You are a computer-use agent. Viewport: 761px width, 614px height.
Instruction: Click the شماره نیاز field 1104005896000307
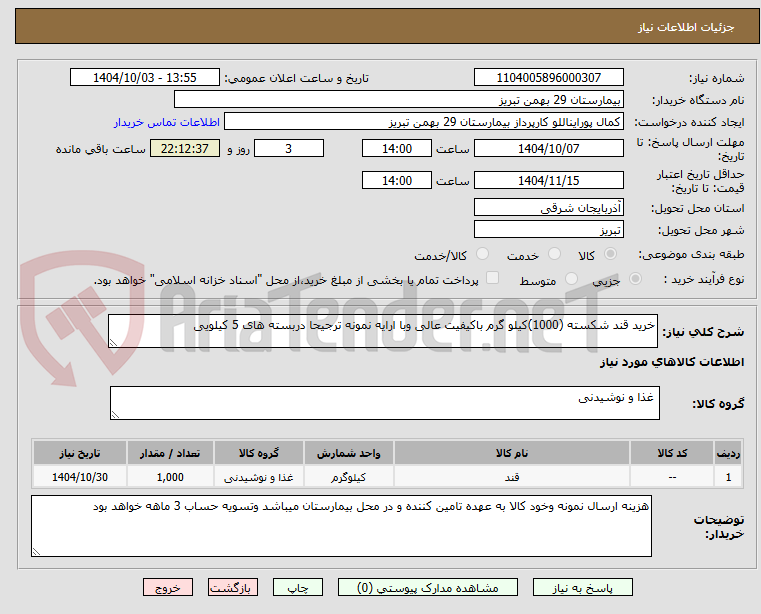[x=548, y=77]
